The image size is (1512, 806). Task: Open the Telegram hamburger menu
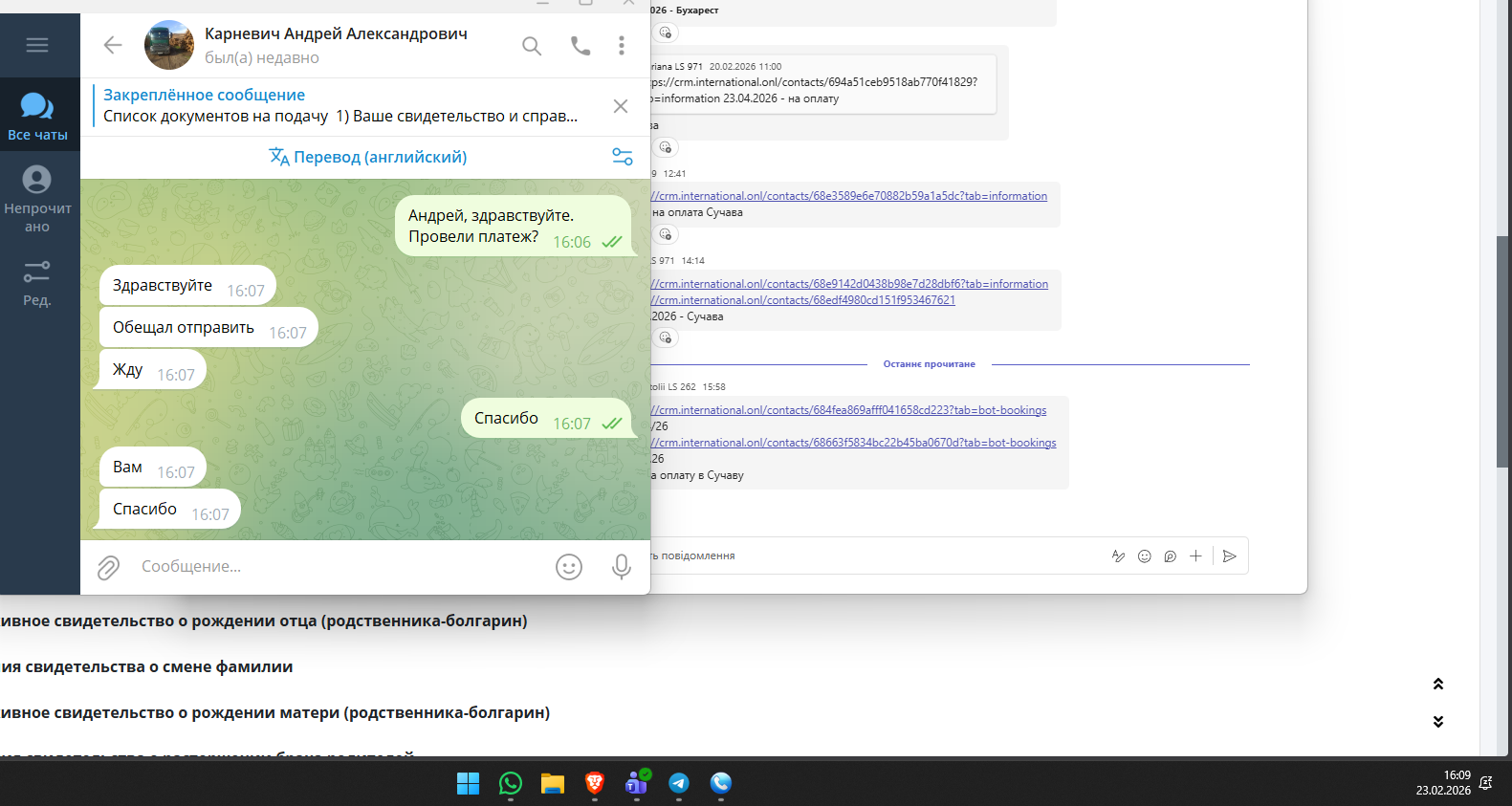coord(37,45)
